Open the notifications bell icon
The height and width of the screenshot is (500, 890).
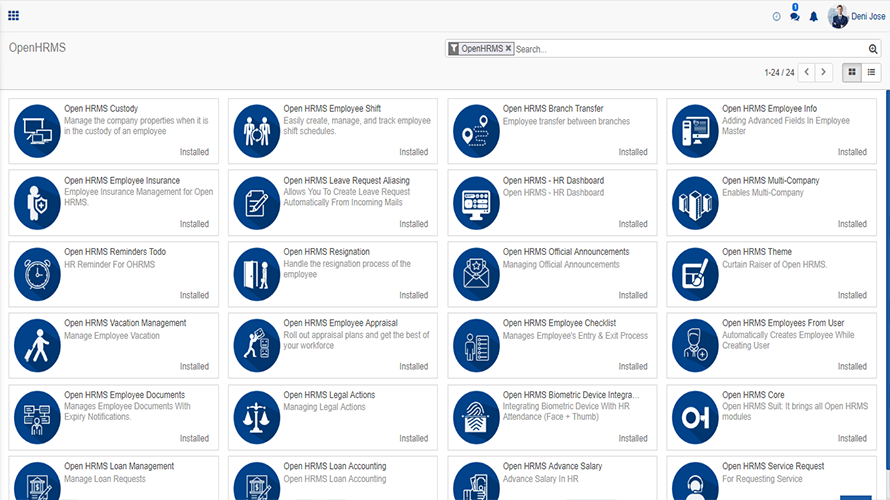click(813, 17)
